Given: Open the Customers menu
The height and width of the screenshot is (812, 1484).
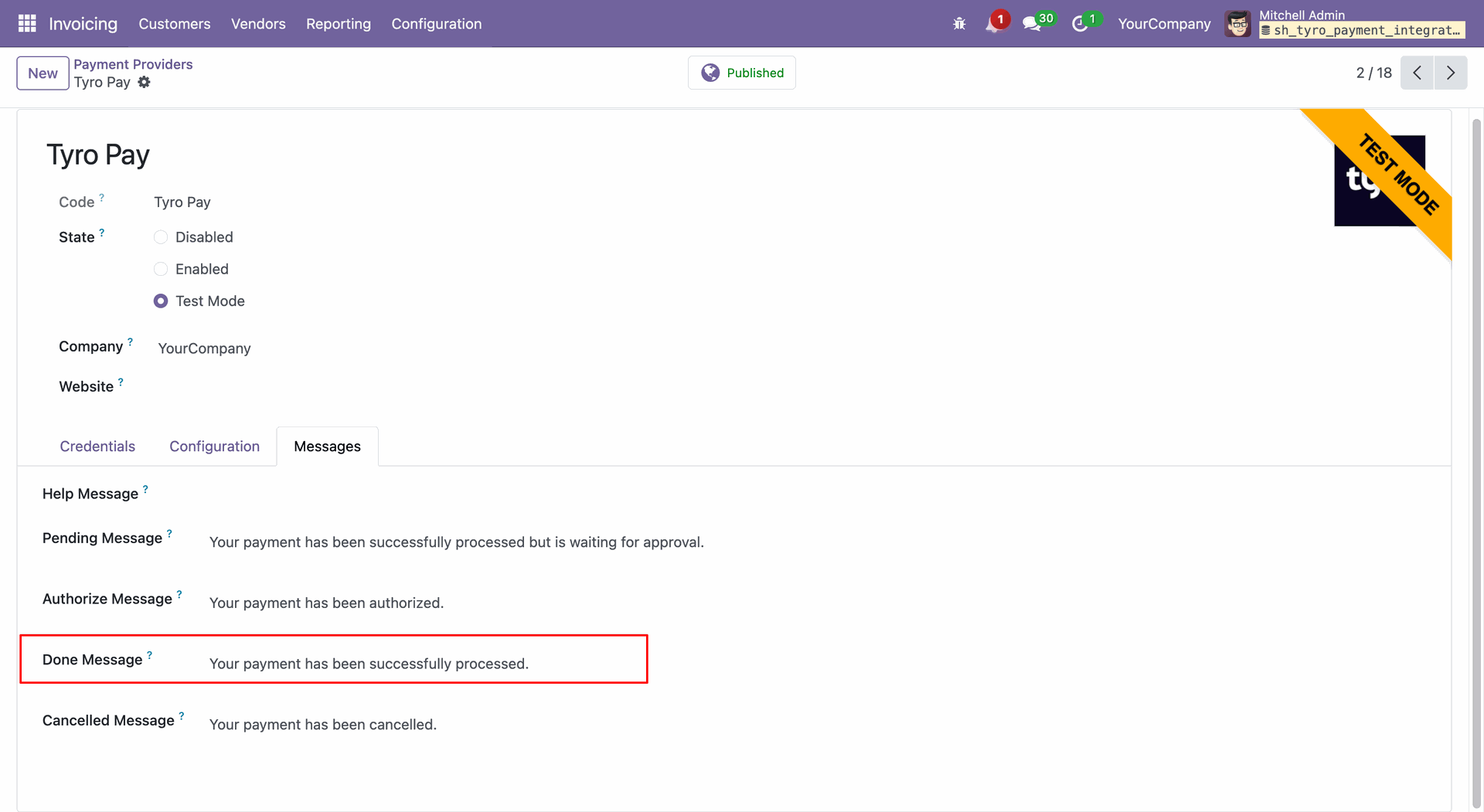Looking at the screenshot, I should click(175, 24).
